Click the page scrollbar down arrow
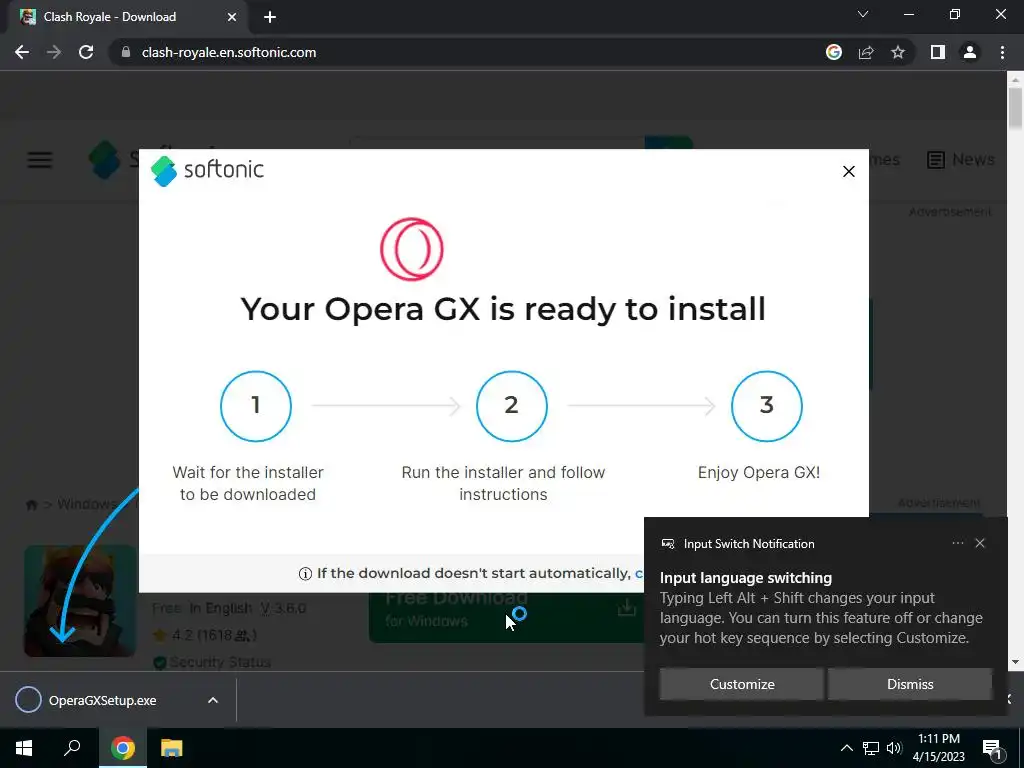Viewport: 1024px width, 768px height. (1015, 662)
